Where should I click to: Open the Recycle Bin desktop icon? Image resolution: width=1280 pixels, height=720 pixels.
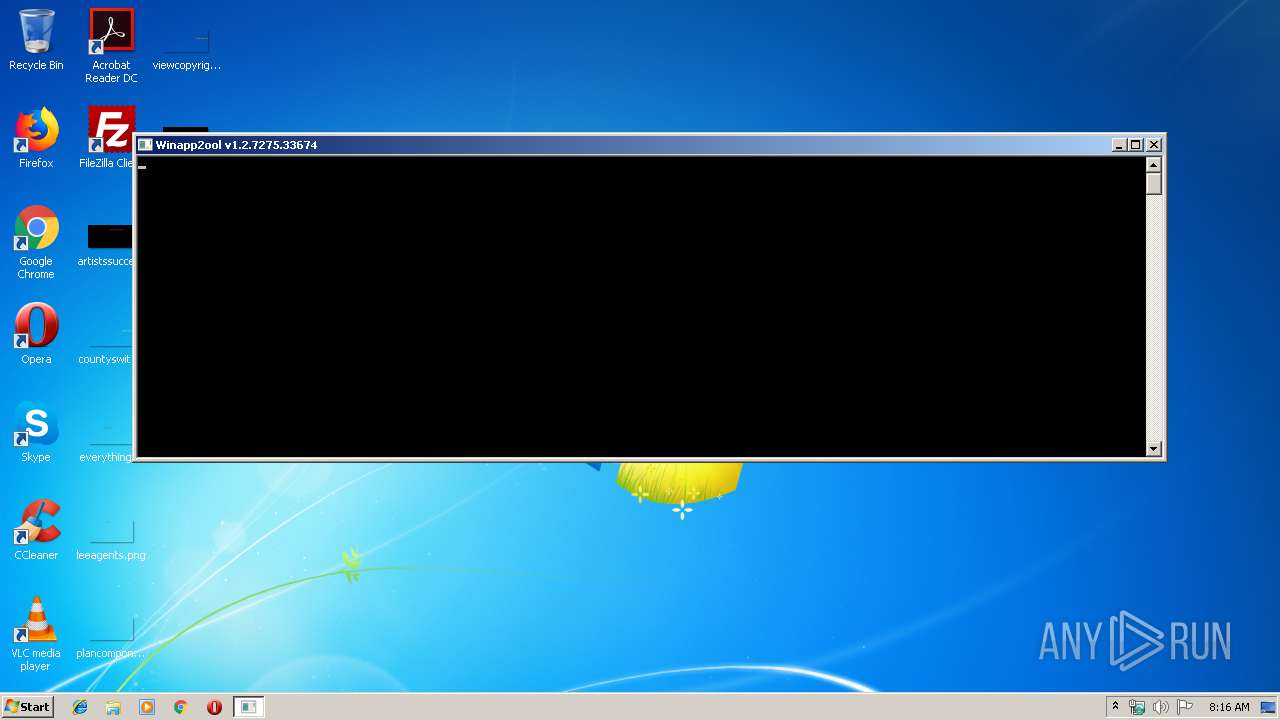click(36, 40)
